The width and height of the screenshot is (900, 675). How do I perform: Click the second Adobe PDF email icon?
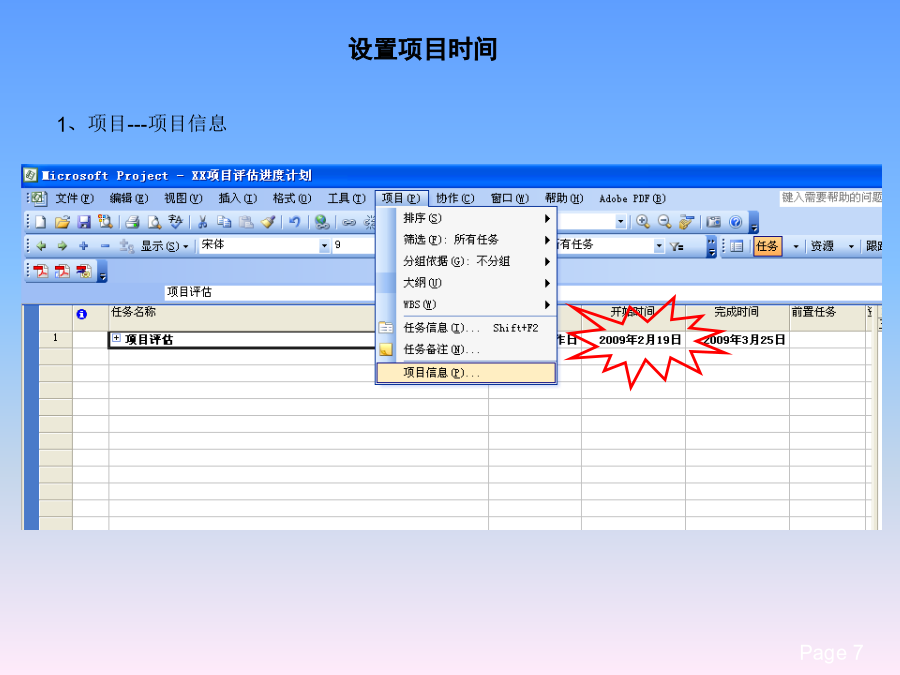(62, 271)
